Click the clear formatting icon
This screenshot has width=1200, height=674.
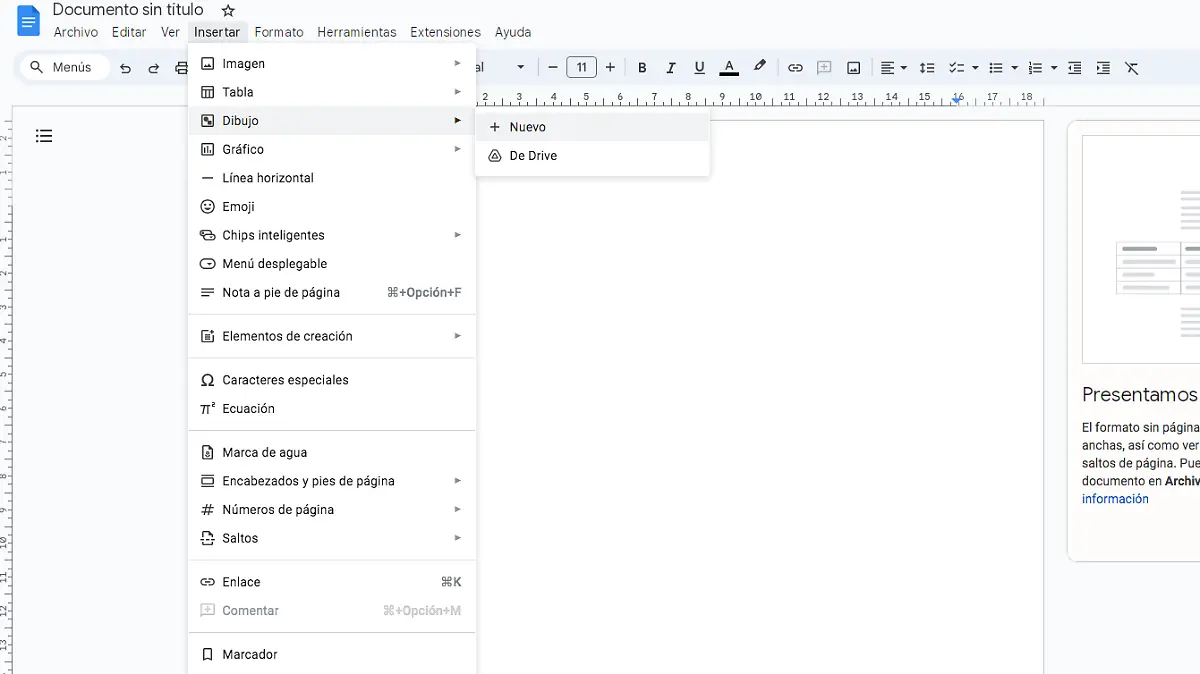[x=1131, y=68]
